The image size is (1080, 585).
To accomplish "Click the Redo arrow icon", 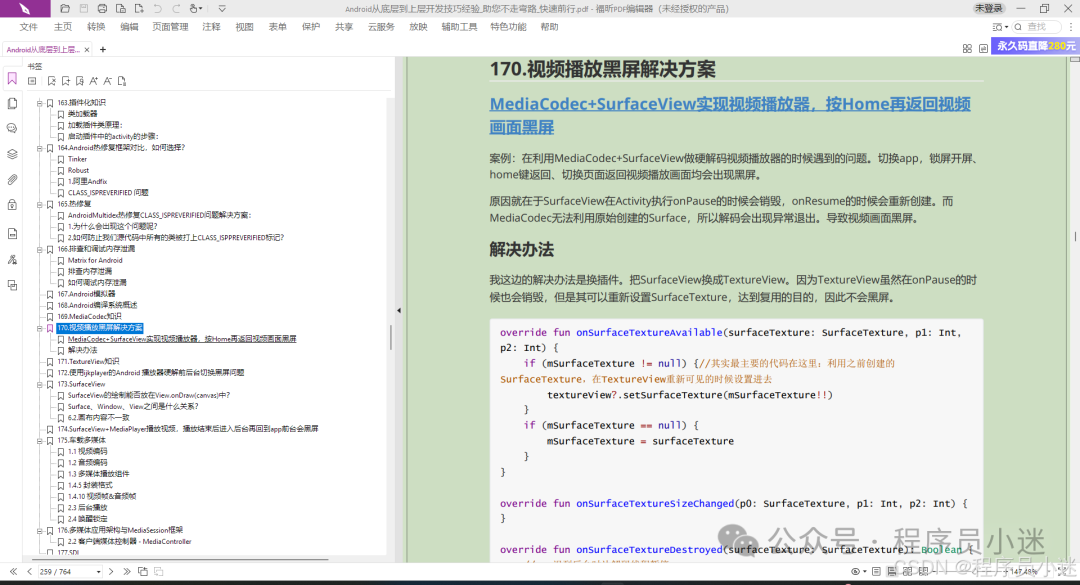I will tap(176, 9).
